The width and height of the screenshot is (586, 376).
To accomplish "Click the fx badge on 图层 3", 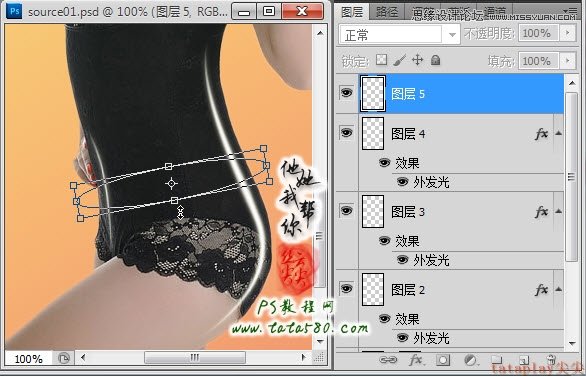I will 541,212.
